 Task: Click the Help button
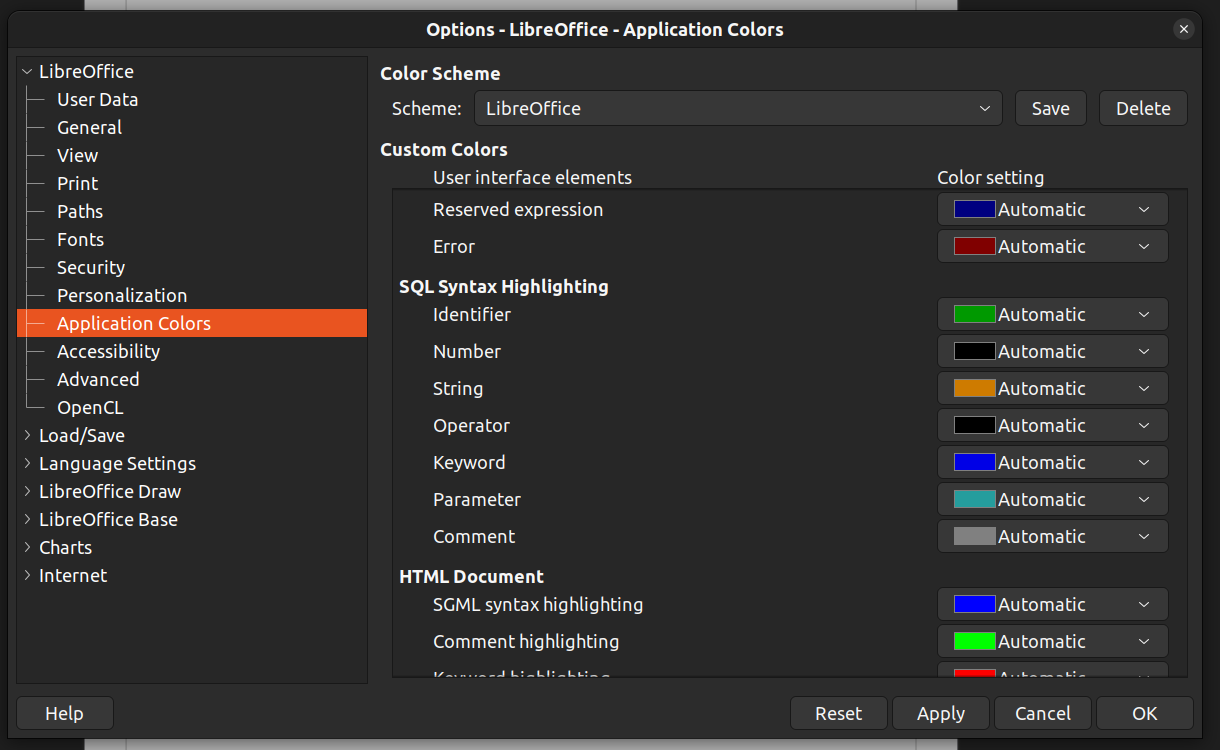(64, 714)
